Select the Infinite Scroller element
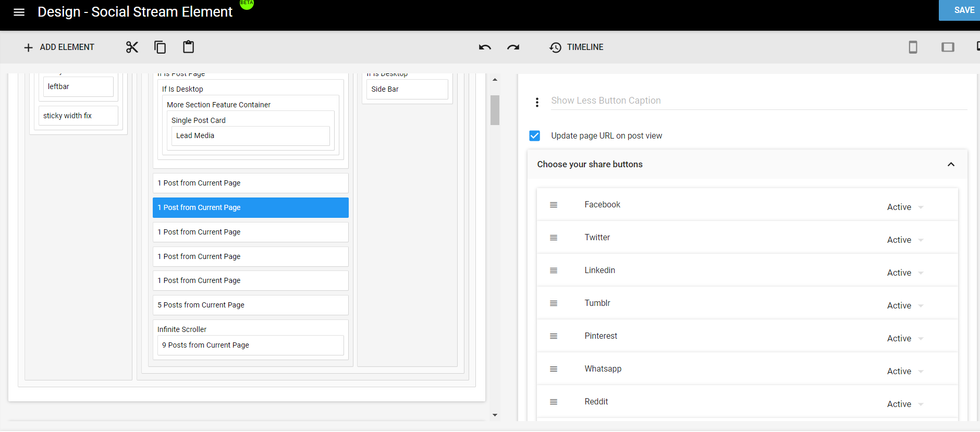The image size is (980, 432). coord(184,329)
